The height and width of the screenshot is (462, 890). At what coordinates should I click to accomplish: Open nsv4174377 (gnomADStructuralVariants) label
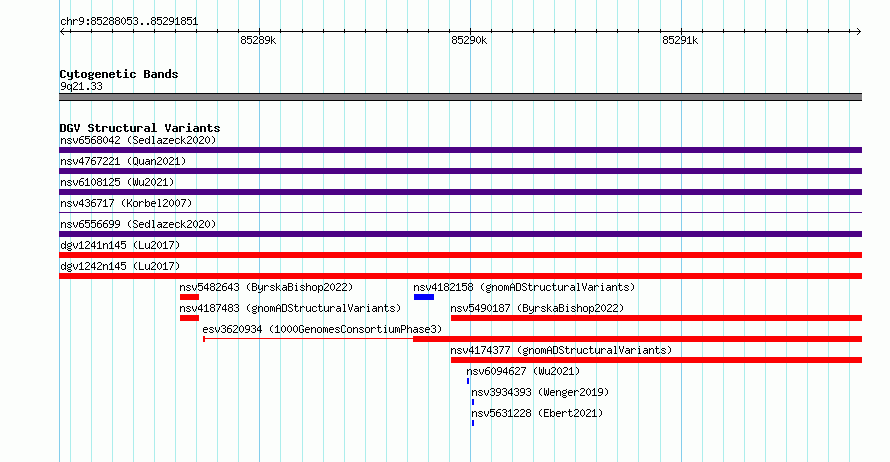561,350
